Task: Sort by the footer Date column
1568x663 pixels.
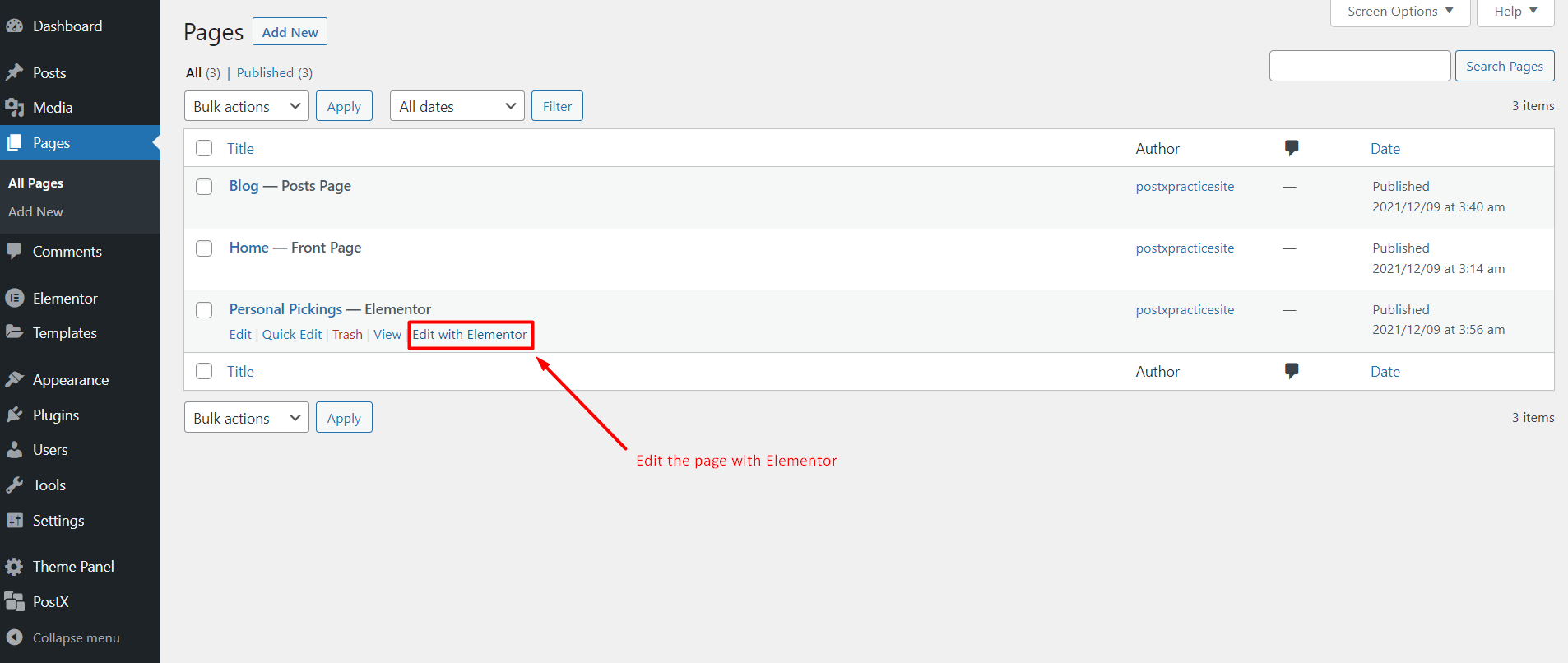Action: click(x=1385, y=372)
